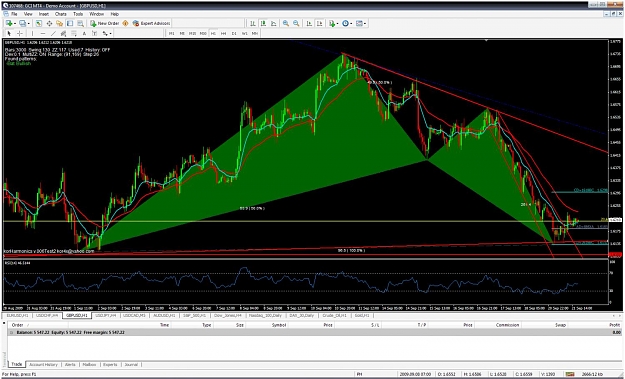The image size is (625, 379).
Task: Toggle the Market Watch window icon
Action: (x=39, y=24)
